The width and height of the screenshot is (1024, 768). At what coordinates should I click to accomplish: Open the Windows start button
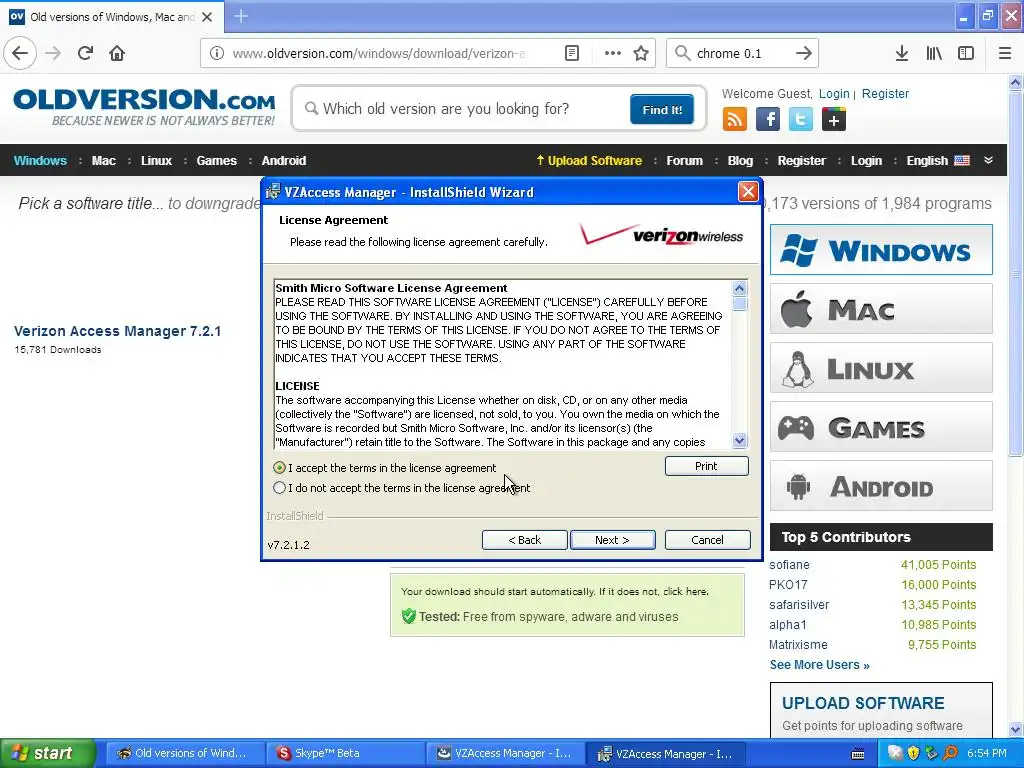(47, 753)
